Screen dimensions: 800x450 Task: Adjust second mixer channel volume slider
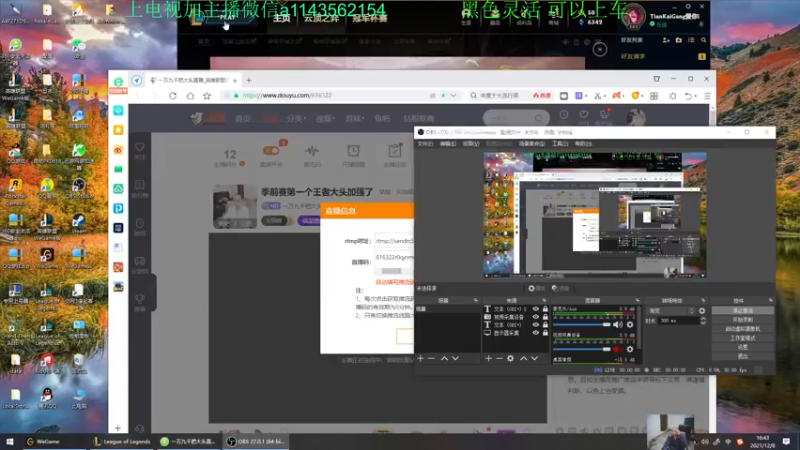click(x=582, y=349)
